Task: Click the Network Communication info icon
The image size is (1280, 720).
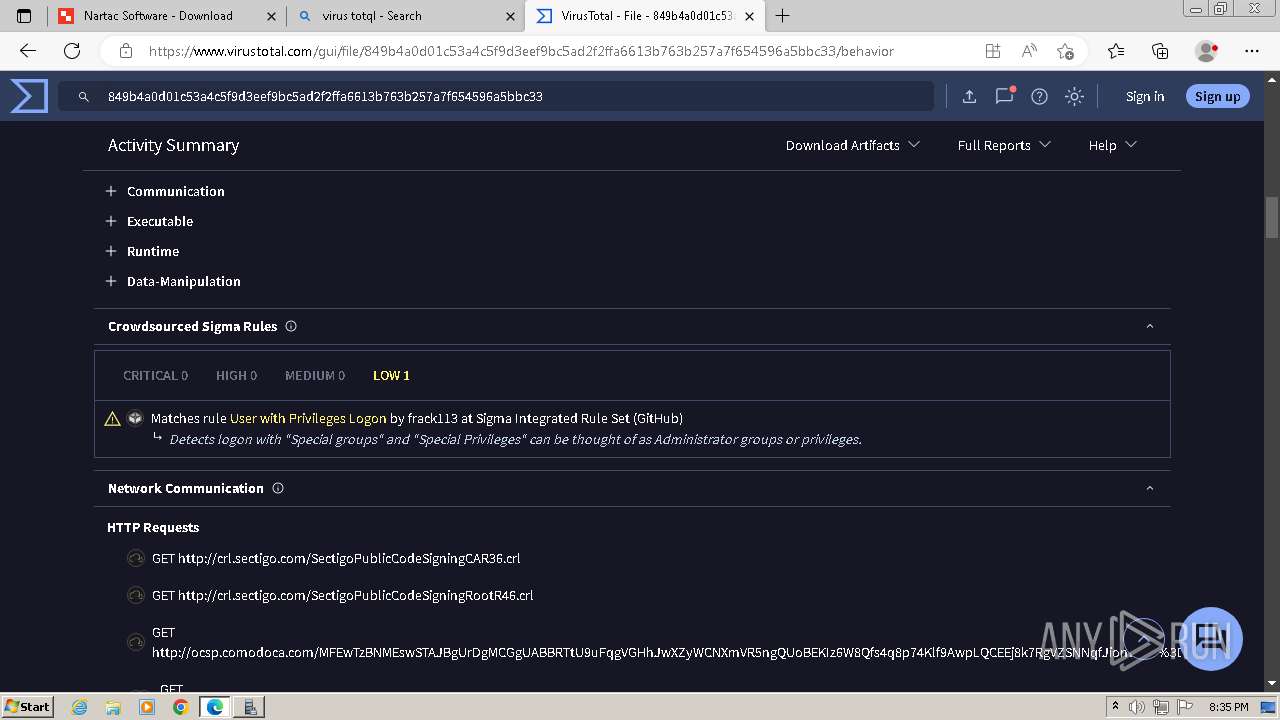Action: (278, 488)
